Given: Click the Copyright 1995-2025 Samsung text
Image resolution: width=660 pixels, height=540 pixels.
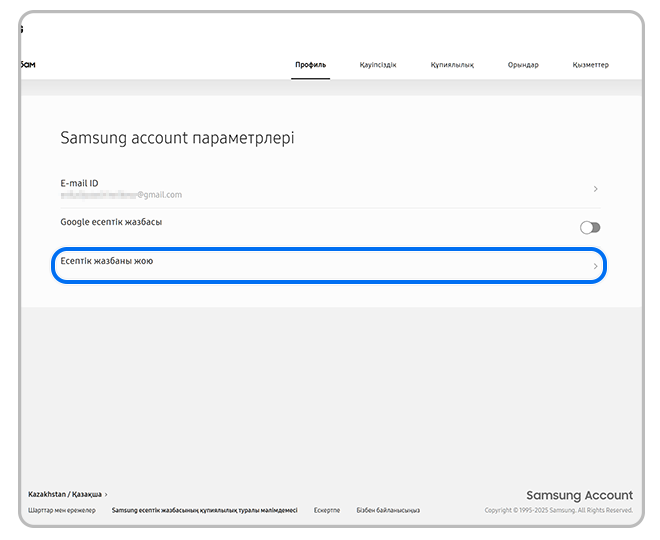Looking at the screenshot, I should [x=559, y=510].
